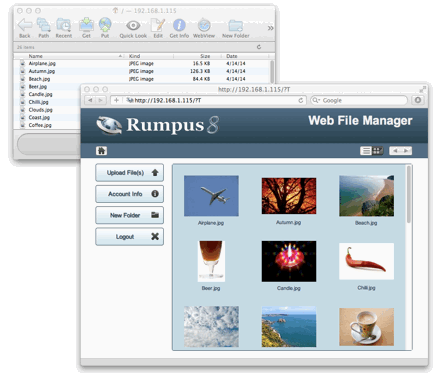Viewport: 440px width, 376px height.
Task: Expand the toolbar overflow chevron
Action: click(x=270, y=28)
